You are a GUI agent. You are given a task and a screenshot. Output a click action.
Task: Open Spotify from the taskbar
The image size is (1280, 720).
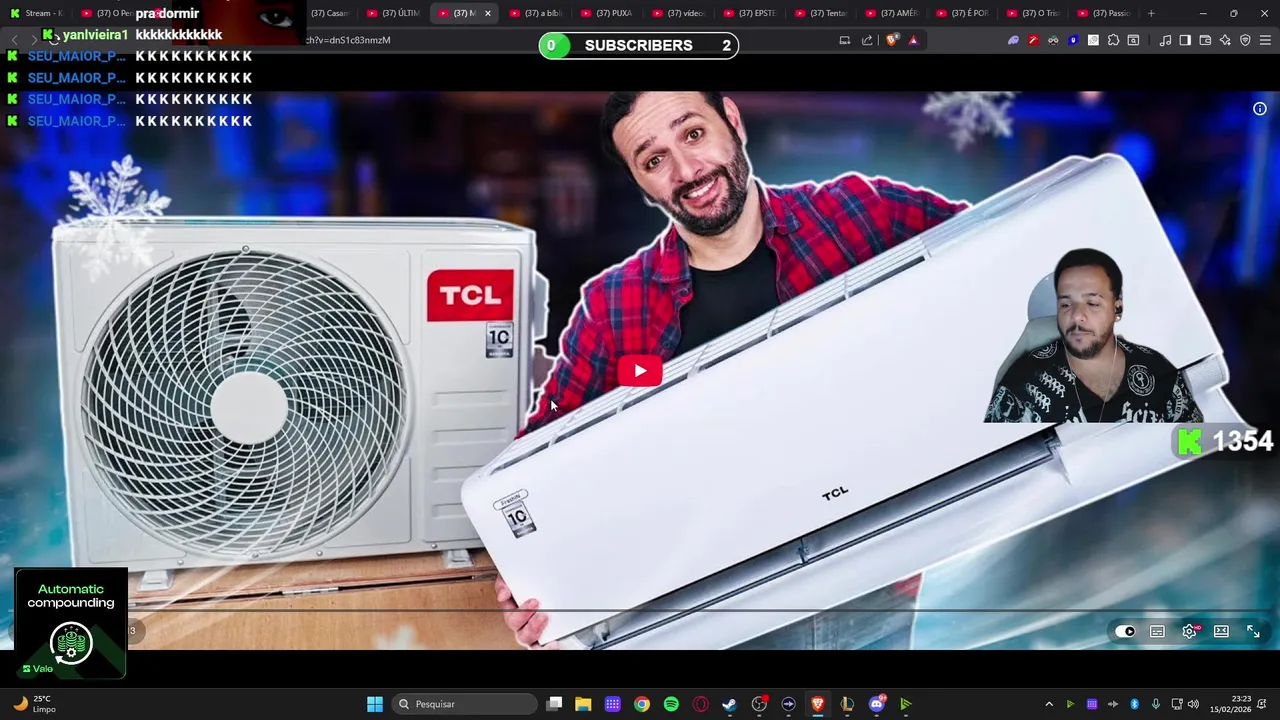pos(671,704)
